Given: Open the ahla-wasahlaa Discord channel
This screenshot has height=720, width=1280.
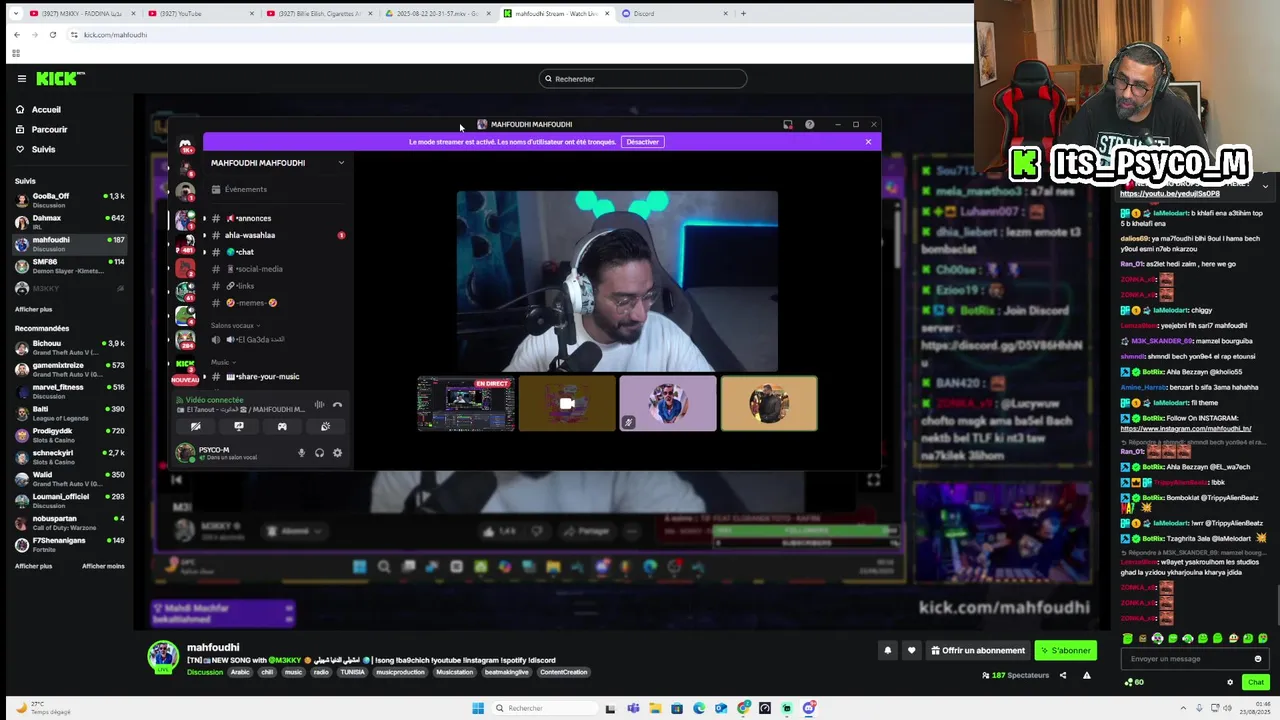Looking at the screenshot, I should 249,235.
